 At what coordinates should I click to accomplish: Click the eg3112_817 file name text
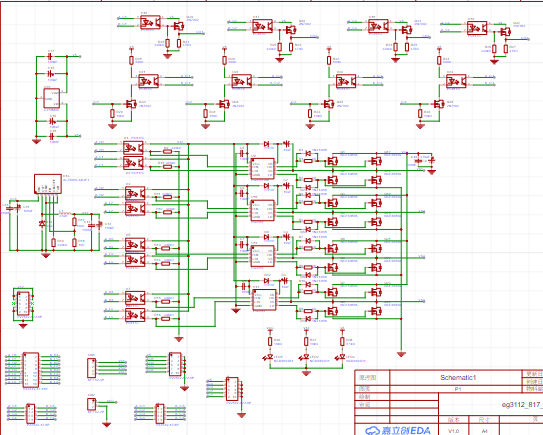[x=522, y=405]
